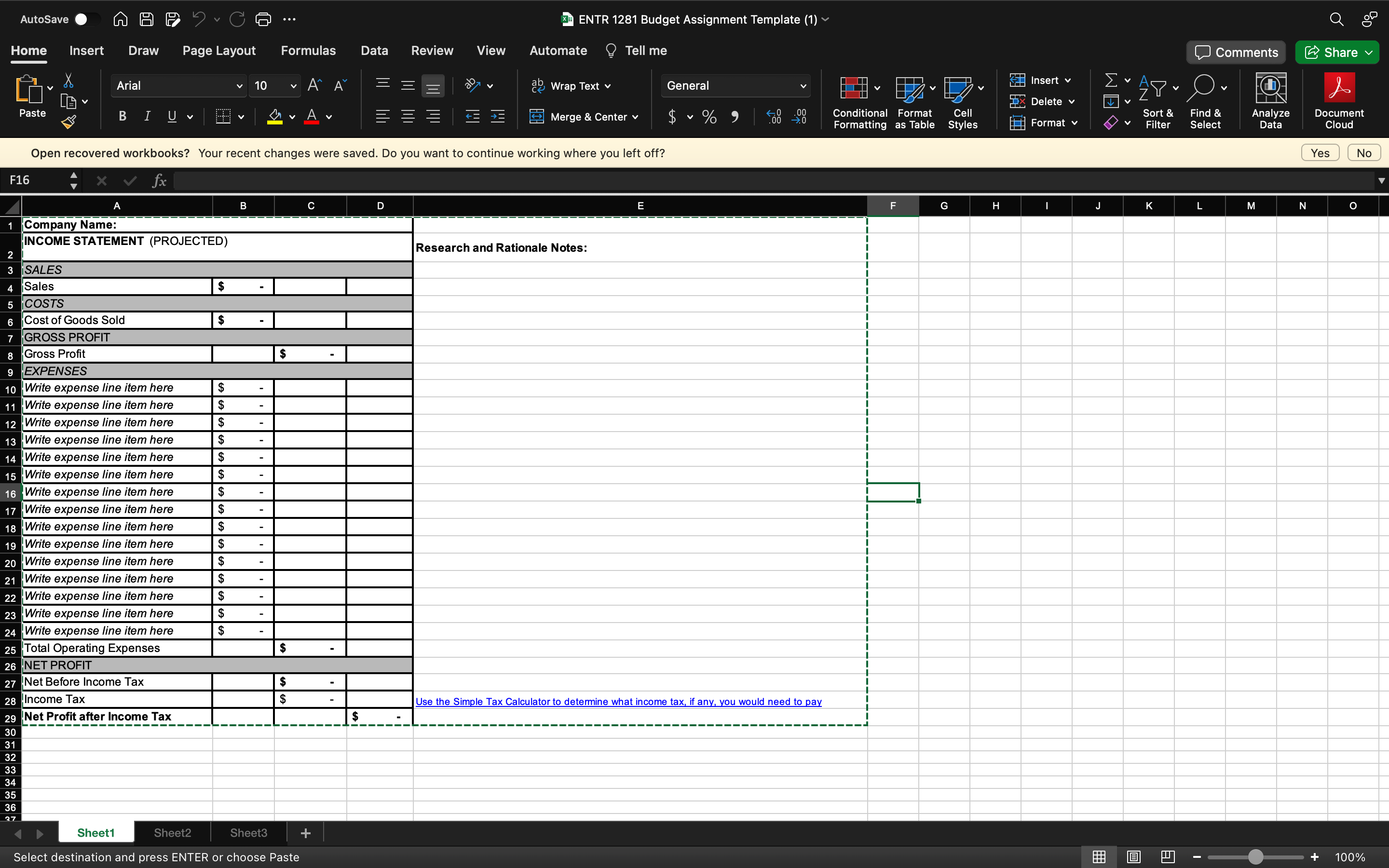This screenshot has width=1389, height=868.
Task: Click the Save icon in title bar
Action: 146,19
